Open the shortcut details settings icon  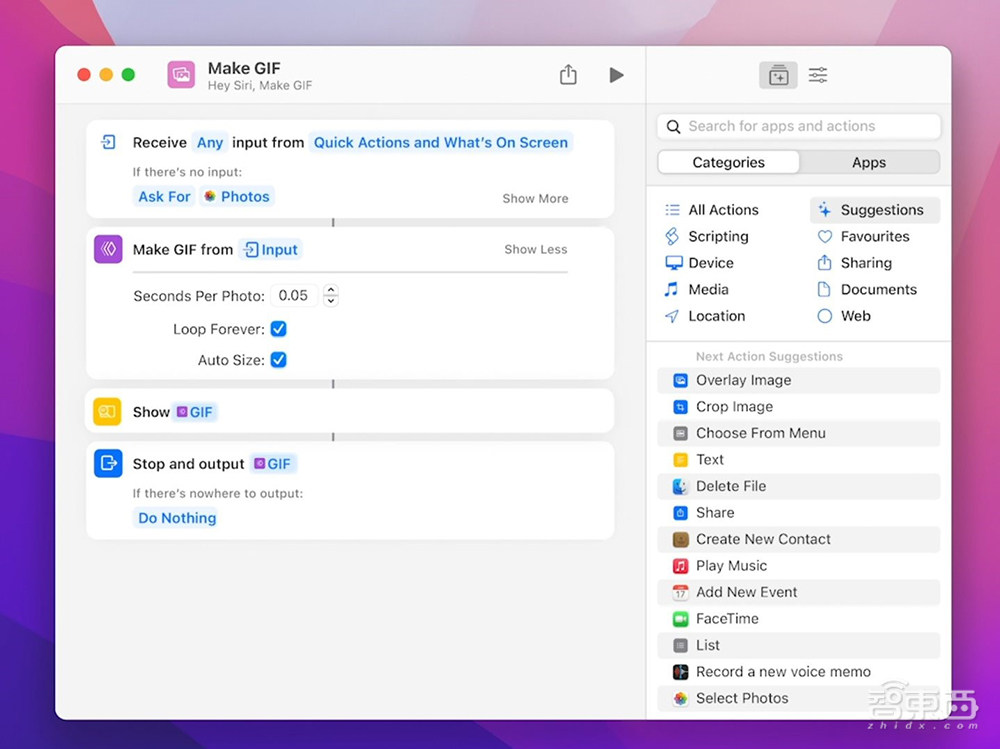coord(818,75)
